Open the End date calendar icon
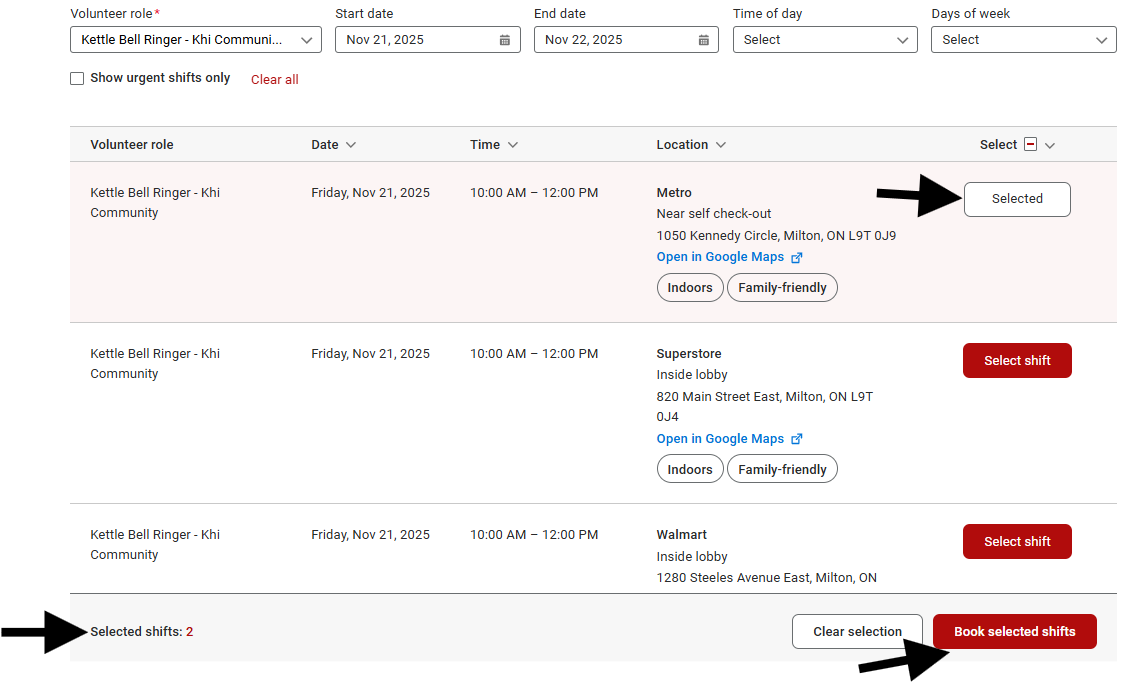 pos(703,40)
